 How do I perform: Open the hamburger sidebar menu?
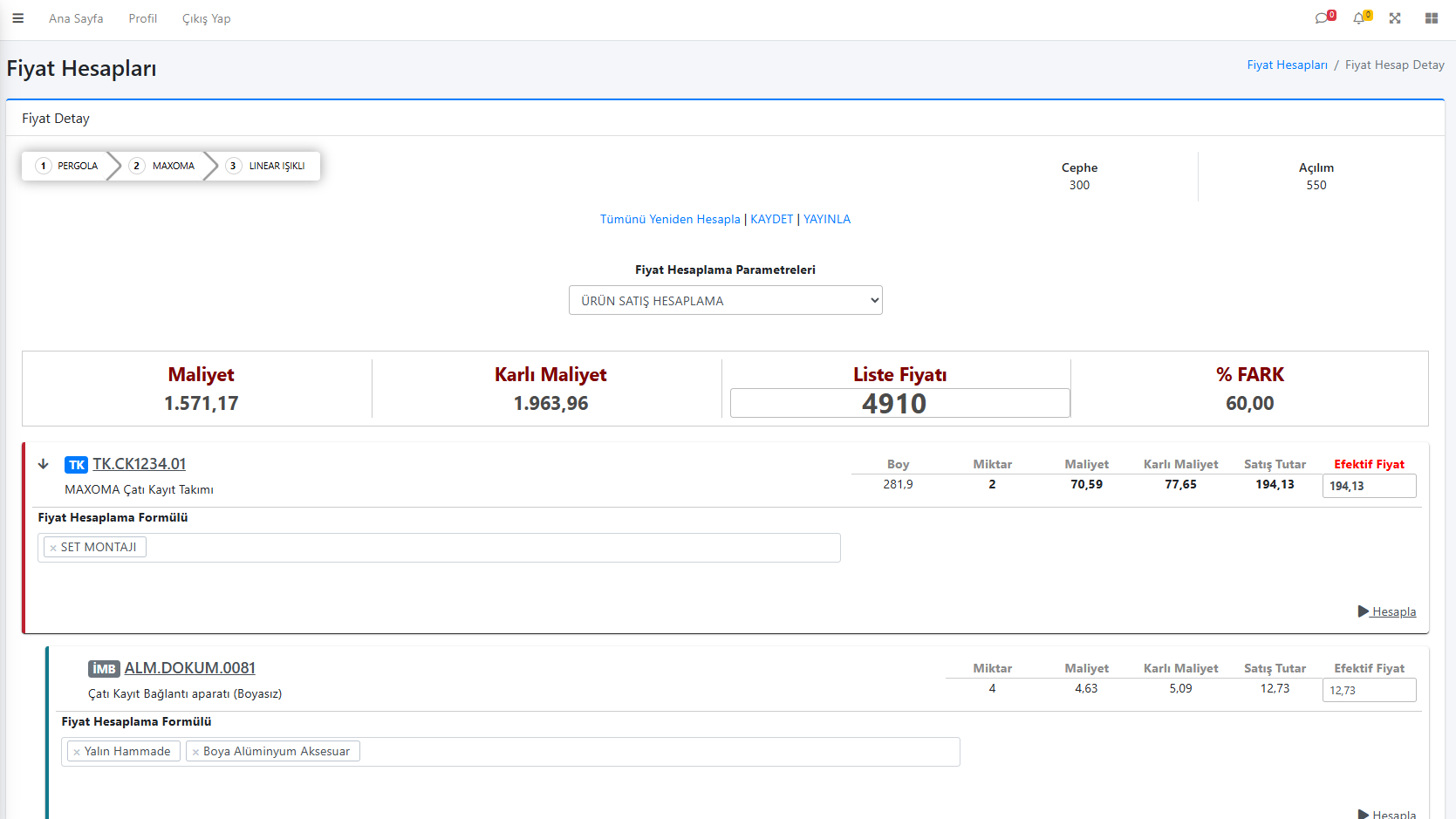[x=17, y=18]
